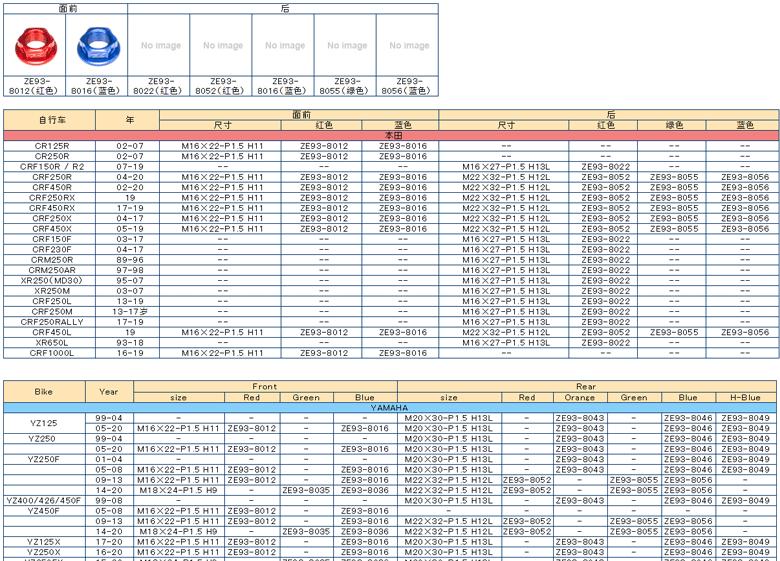Select the YZ250X bike name cell
This screenshot has height=561, width=780.
click(44, 552)
